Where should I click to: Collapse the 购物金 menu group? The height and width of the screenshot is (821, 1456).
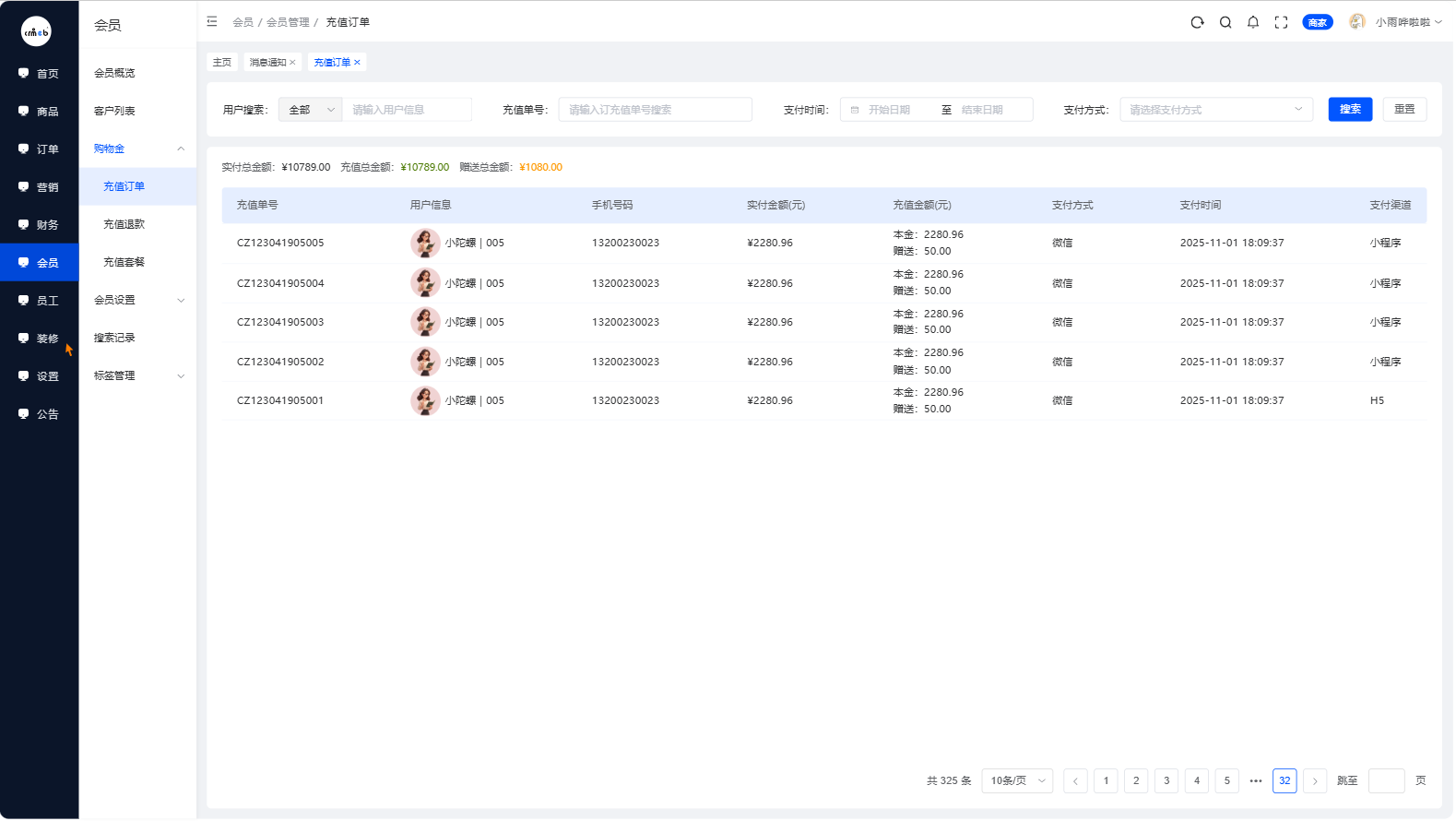pyautogui.click(x=137, y=149)
